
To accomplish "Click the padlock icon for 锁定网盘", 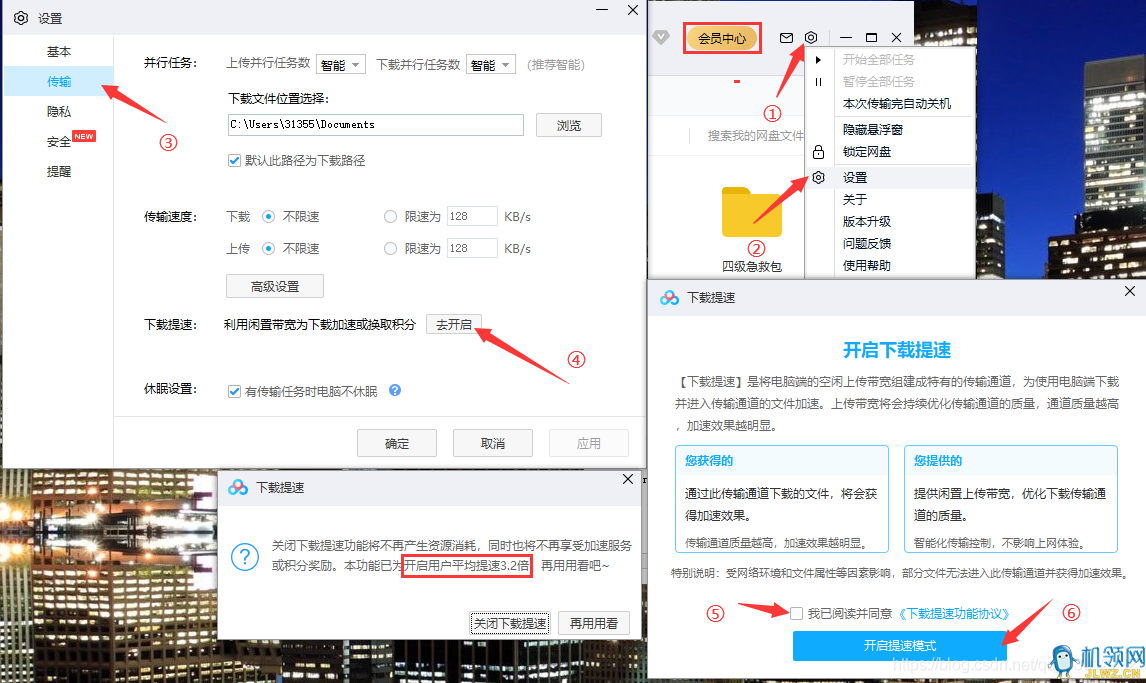I will [819, 152].
